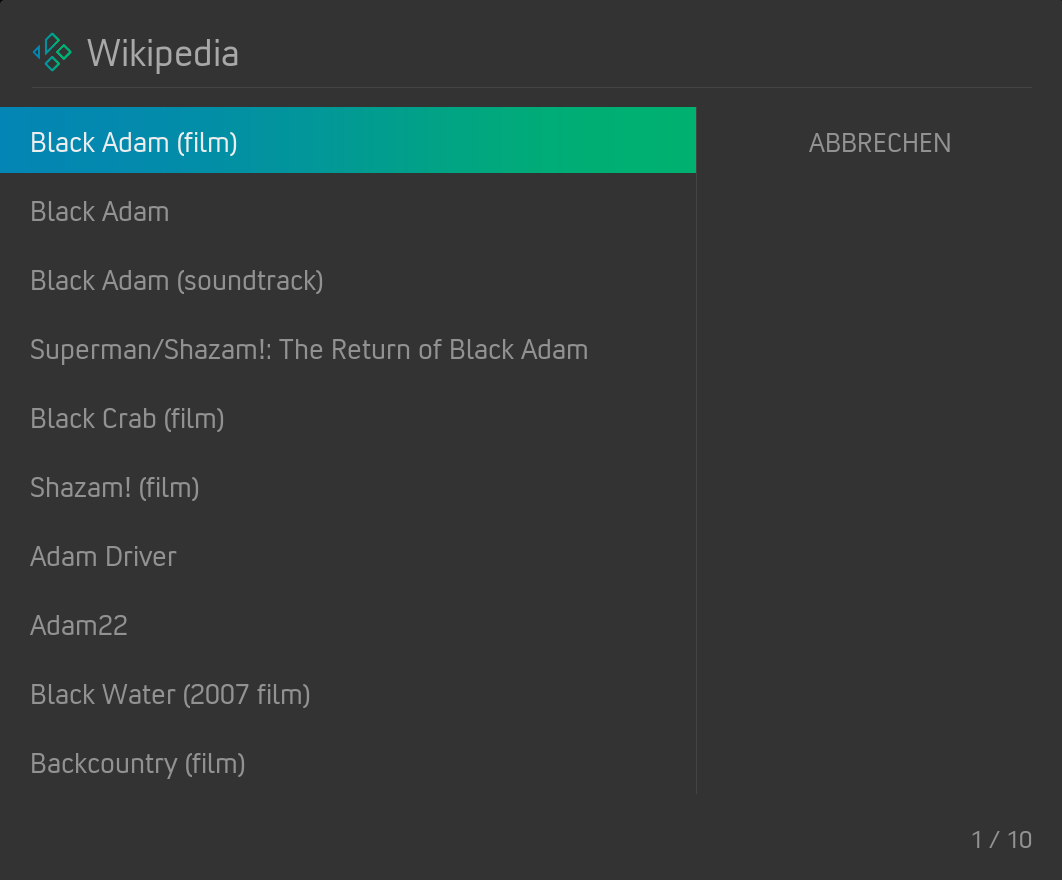The width and height of the screenshot is (1062, 880).
Task: Click the highlighted gradient selection bar
Action: click(x=347, y=140)
